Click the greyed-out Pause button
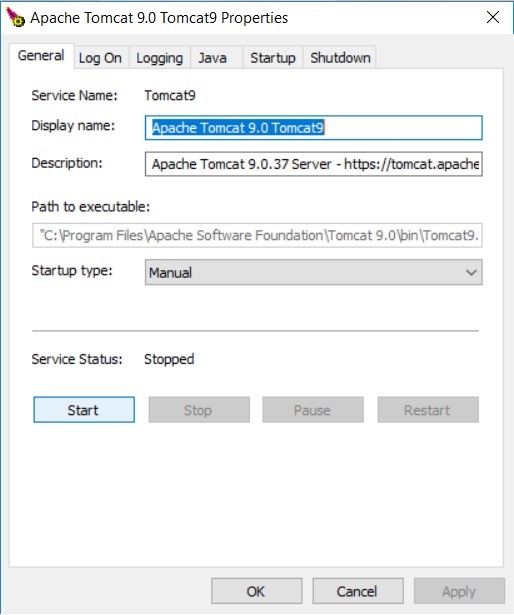Image resolution: width=514 pixels, height=615 pixels. tap(313, 410)
